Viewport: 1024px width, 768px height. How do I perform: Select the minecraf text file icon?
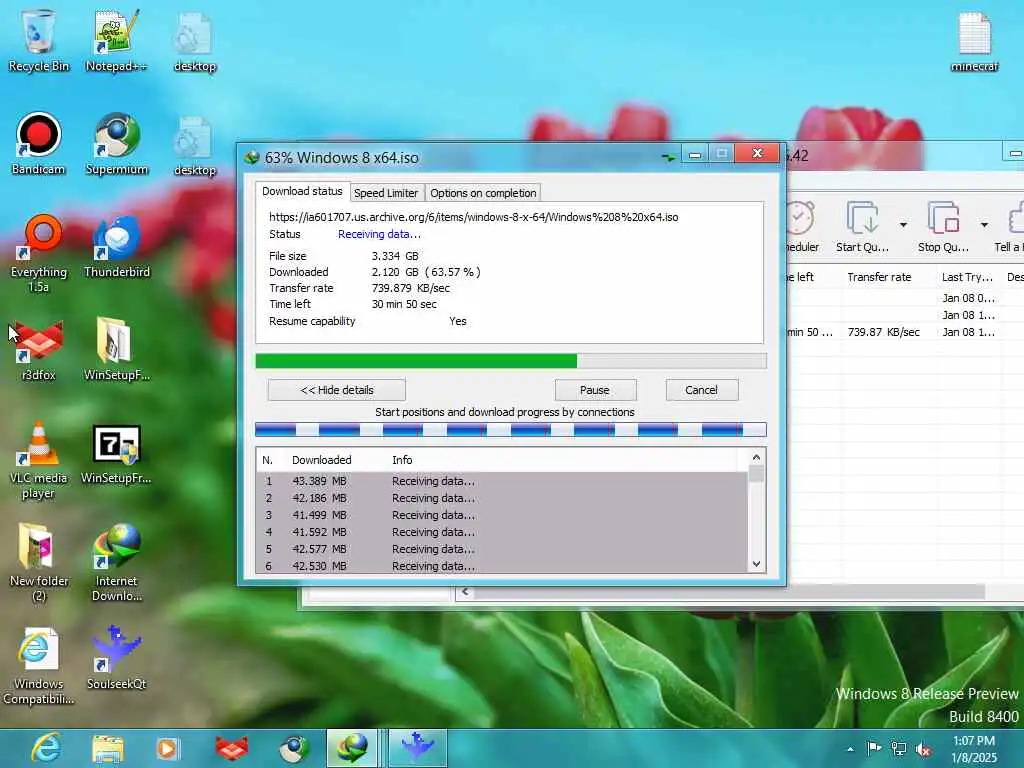pos(974,40)
